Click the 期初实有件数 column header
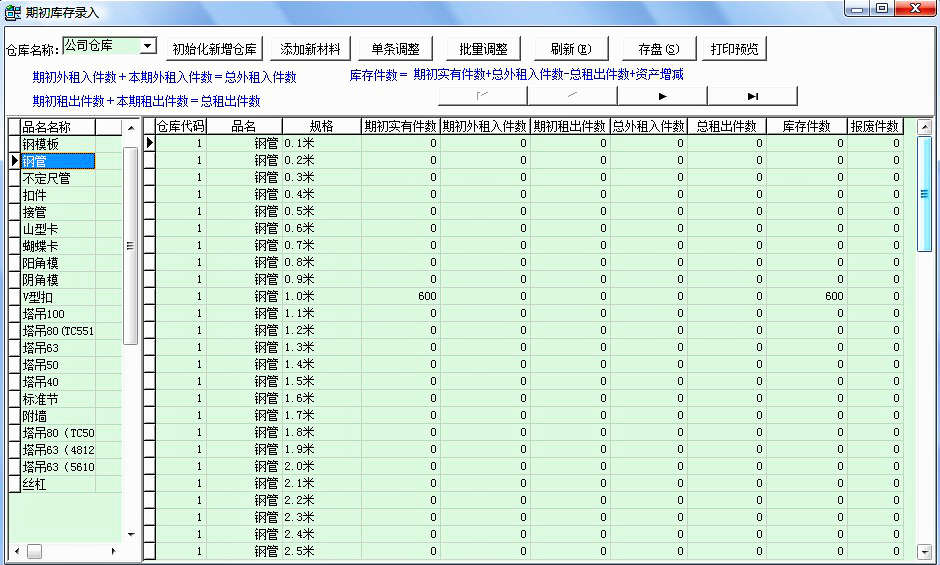This screenshot has width=940, height=565. 400,126
